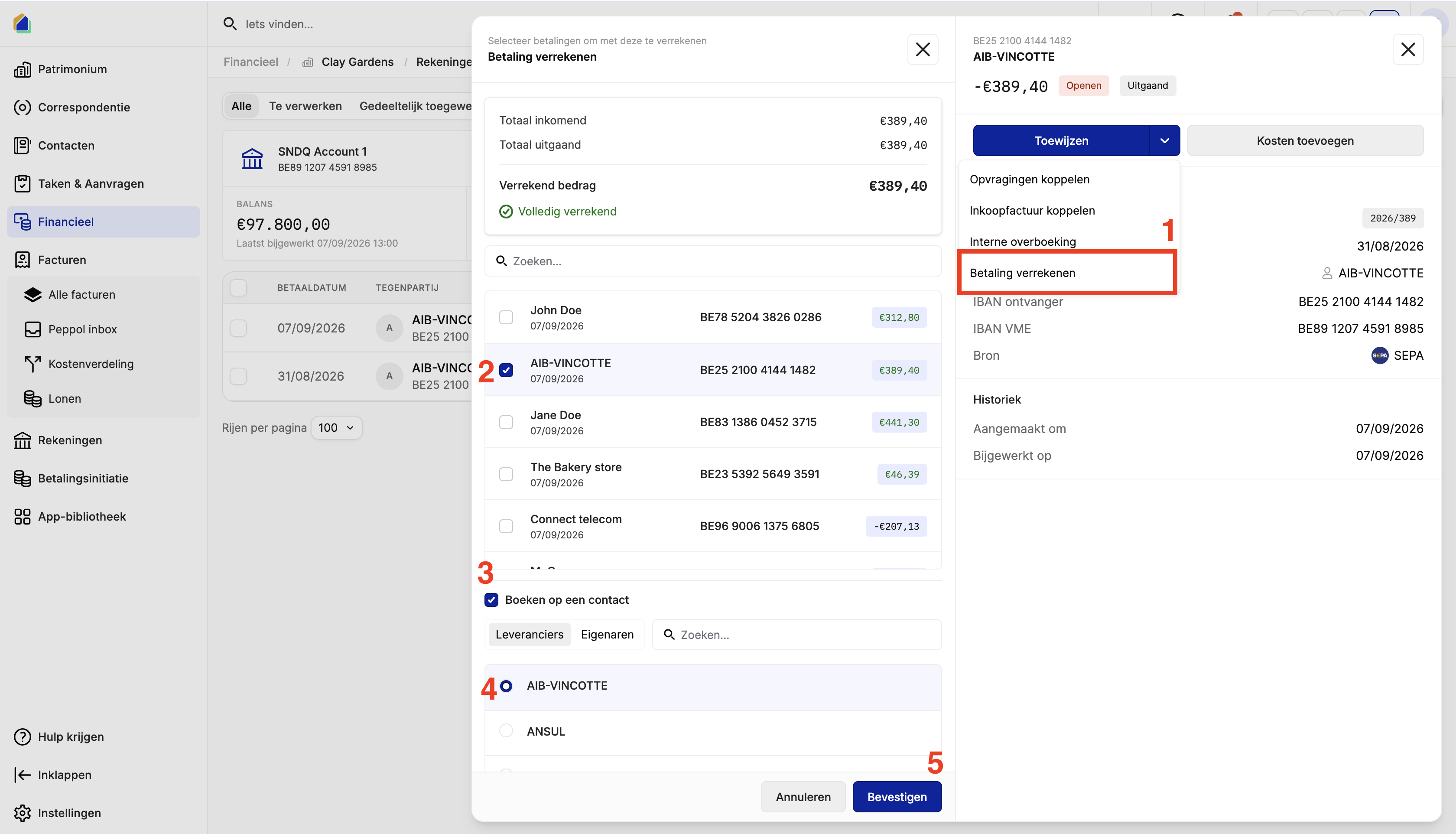Choose Inkoopfactuur koppelen menu entry
Screen dimensions: 1456x834
[x=1068, y=211]
